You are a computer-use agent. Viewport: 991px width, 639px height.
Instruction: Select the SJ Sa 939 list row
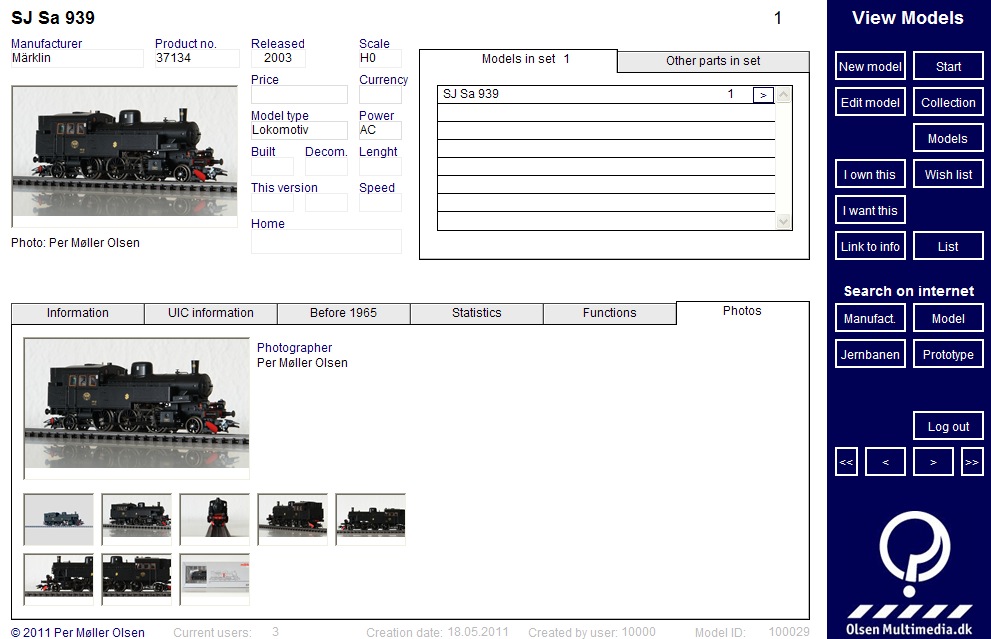click(605, 95)
